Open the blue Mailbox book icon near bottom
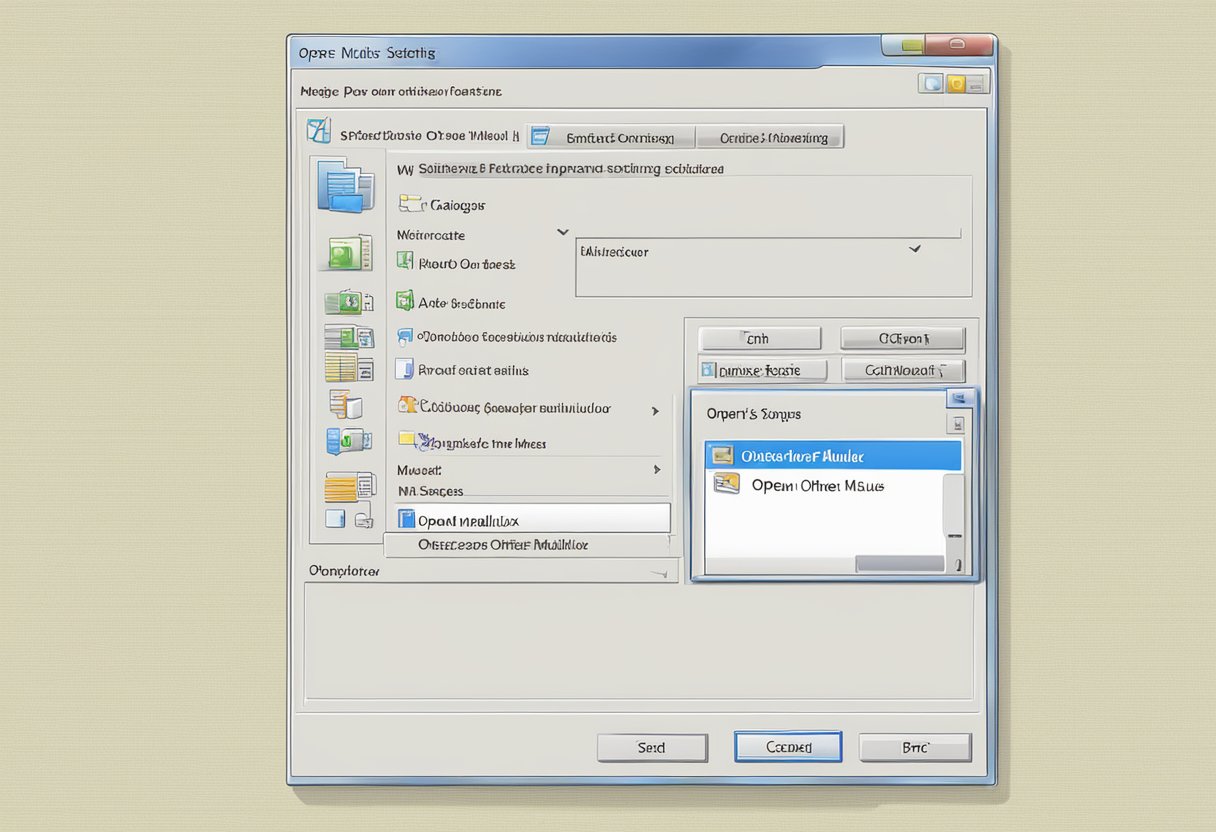Image resolution: width=1216 pixels, height=832 pixels. [x=406, y=517]
